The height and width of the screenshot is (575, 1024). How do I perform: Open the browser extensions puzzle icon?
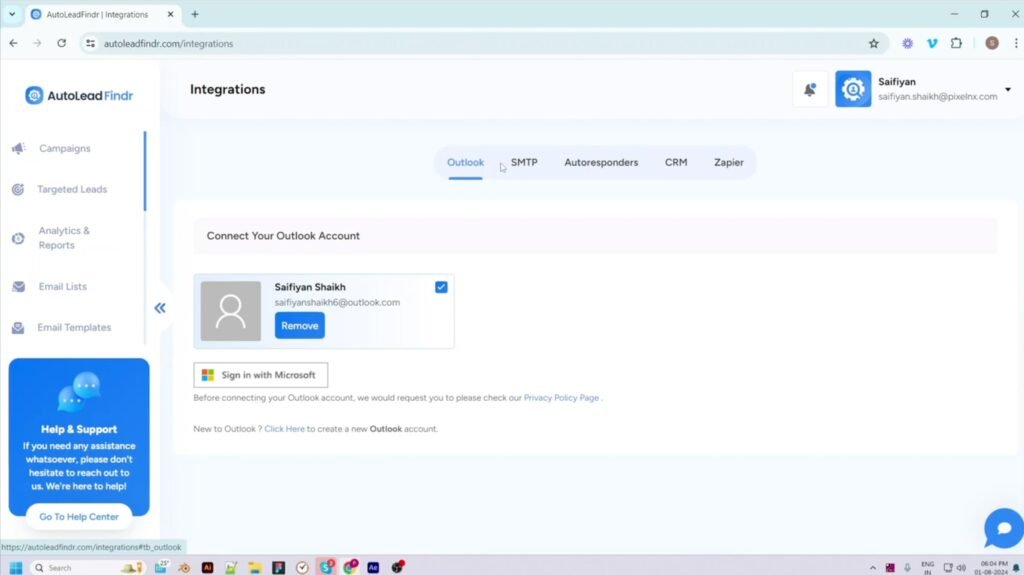point(956,43)
